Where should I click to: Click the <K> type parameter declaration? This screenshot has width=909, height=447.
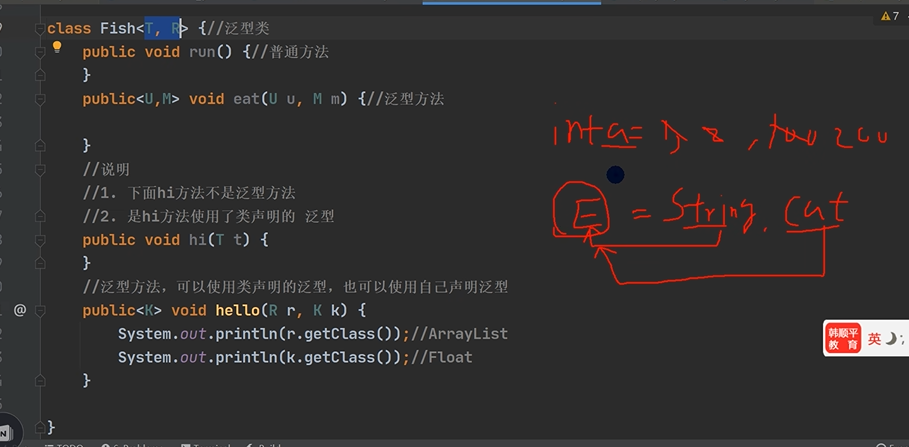pos(149,310)
